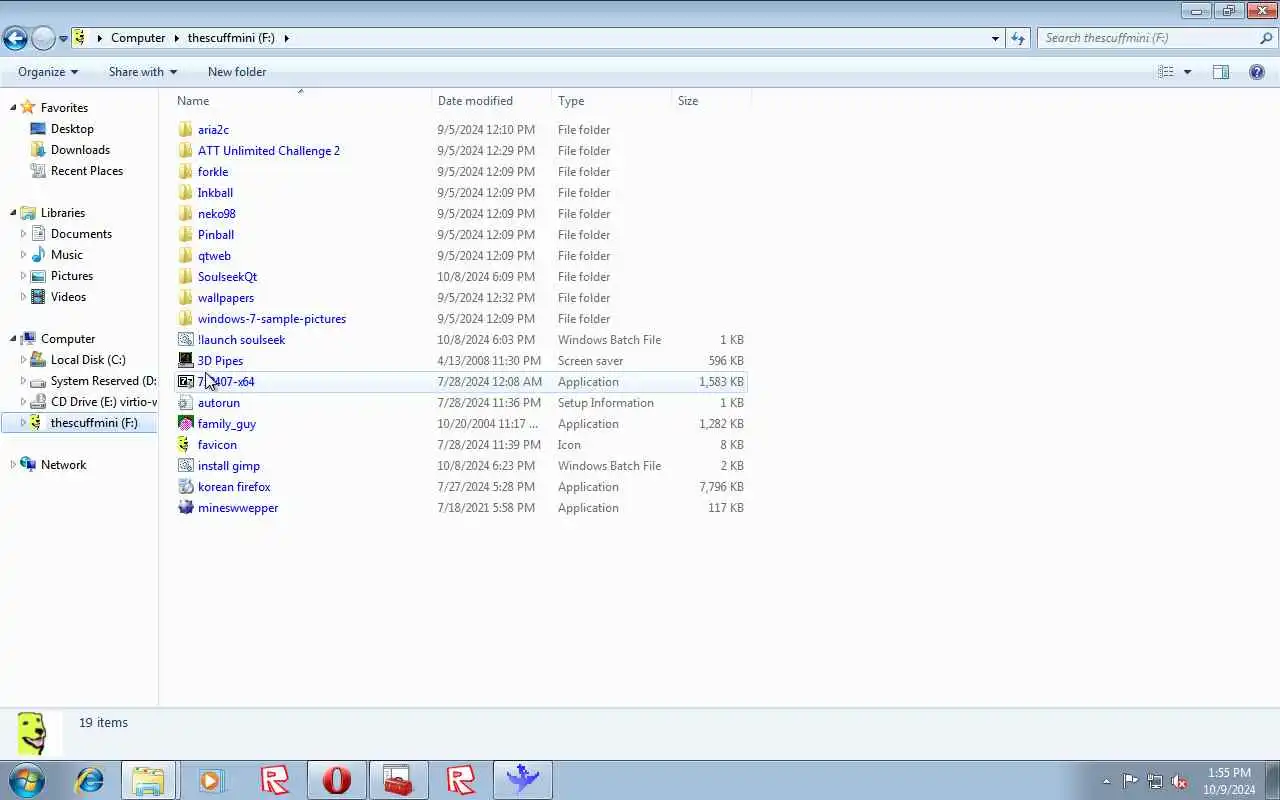Click the New folder button
The width and height of the screenshot is (1280, 800).
click(237, 72)
